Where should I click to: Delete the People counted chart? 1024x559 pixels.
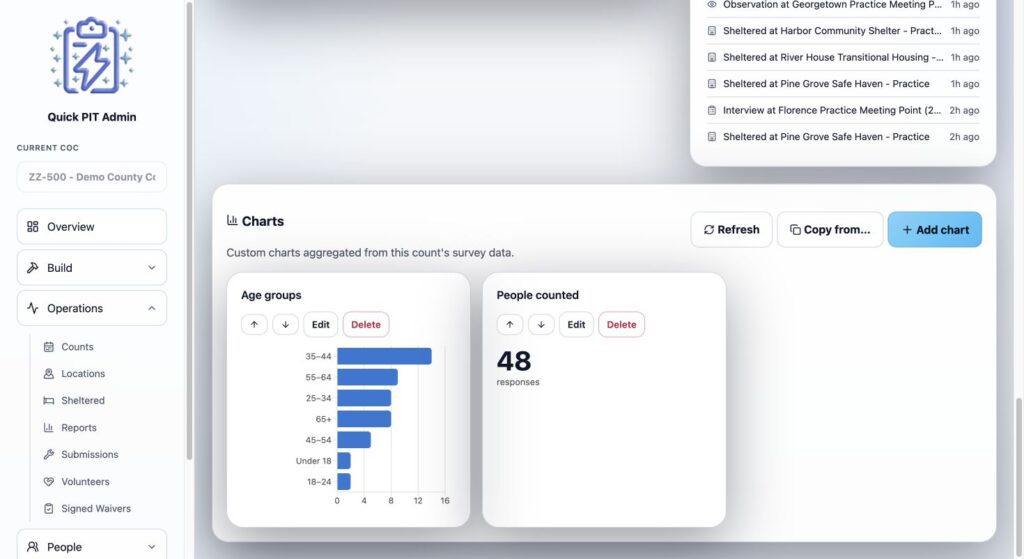pyautogui.click(x=622, y=325)
